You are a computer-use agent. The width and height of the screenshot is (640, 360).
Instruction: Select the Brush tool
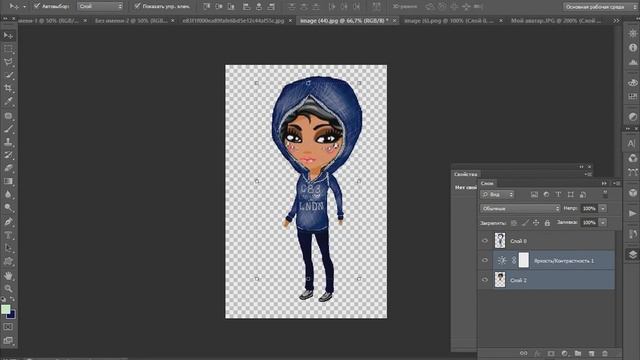(8, 129)
